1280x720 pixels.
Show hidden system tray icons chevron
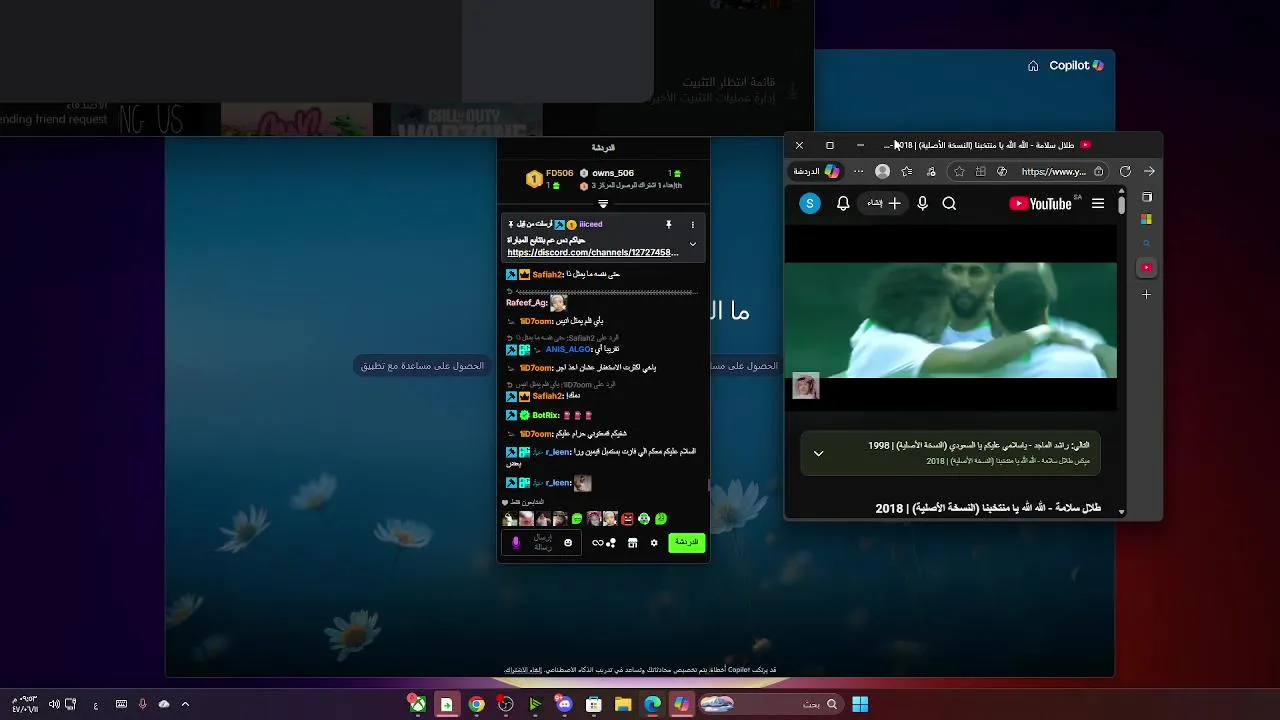click(185, 704)
